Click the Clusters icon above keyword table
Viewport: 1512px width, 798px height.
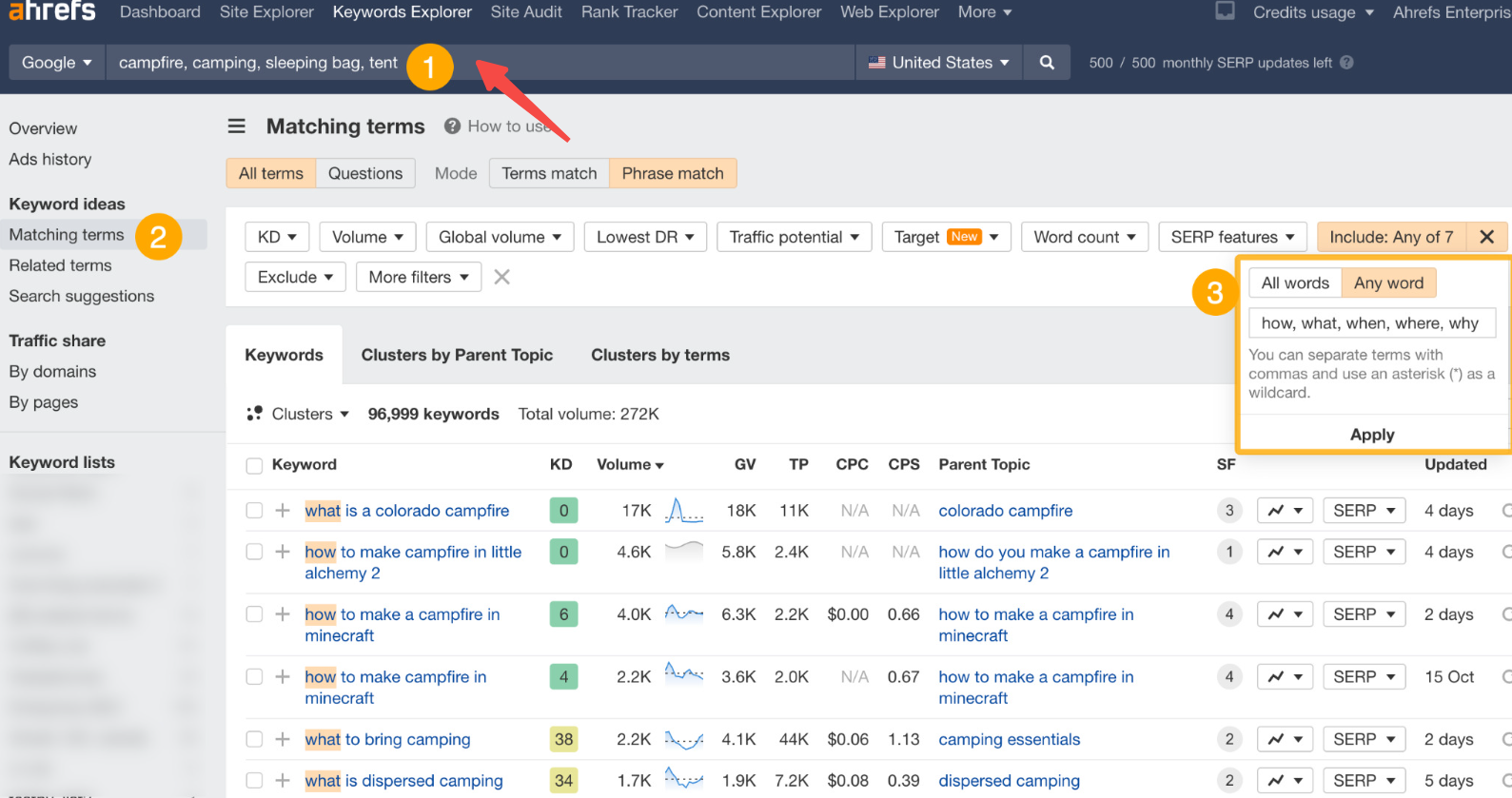click(254, 414)
